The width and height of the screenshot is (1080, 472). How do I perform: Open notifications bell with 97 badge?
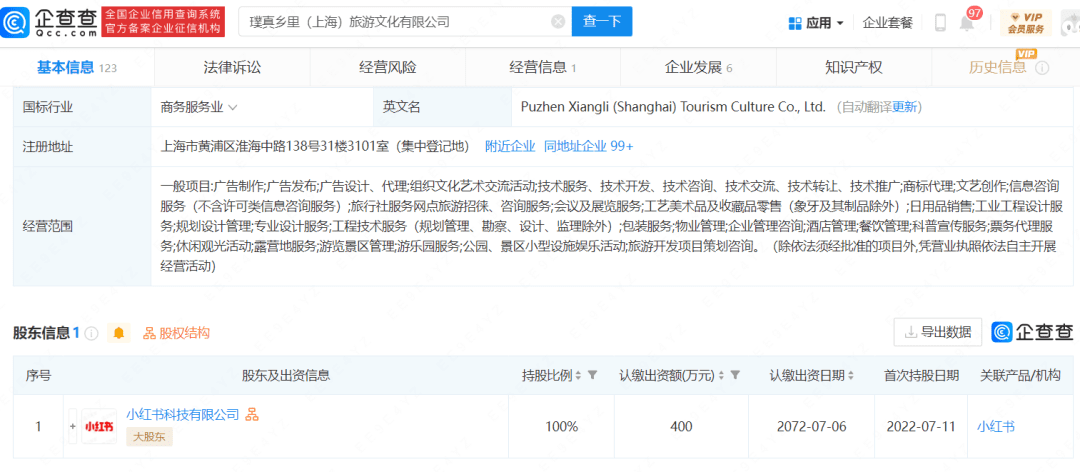(968, 23)
